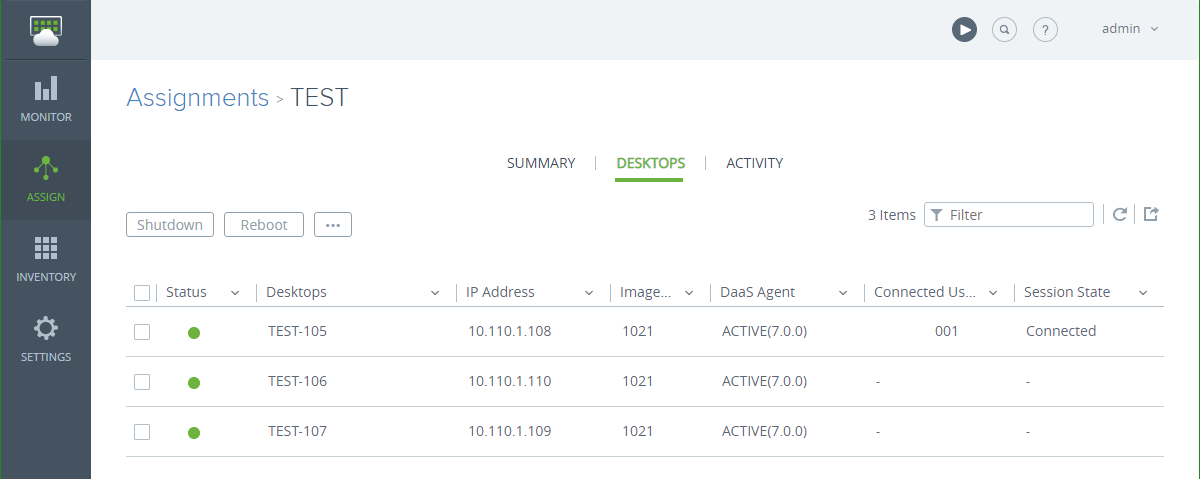This screenshot has height=479, width=1200.
Task: Switch to the Summary tab
Action: [541, 163]
